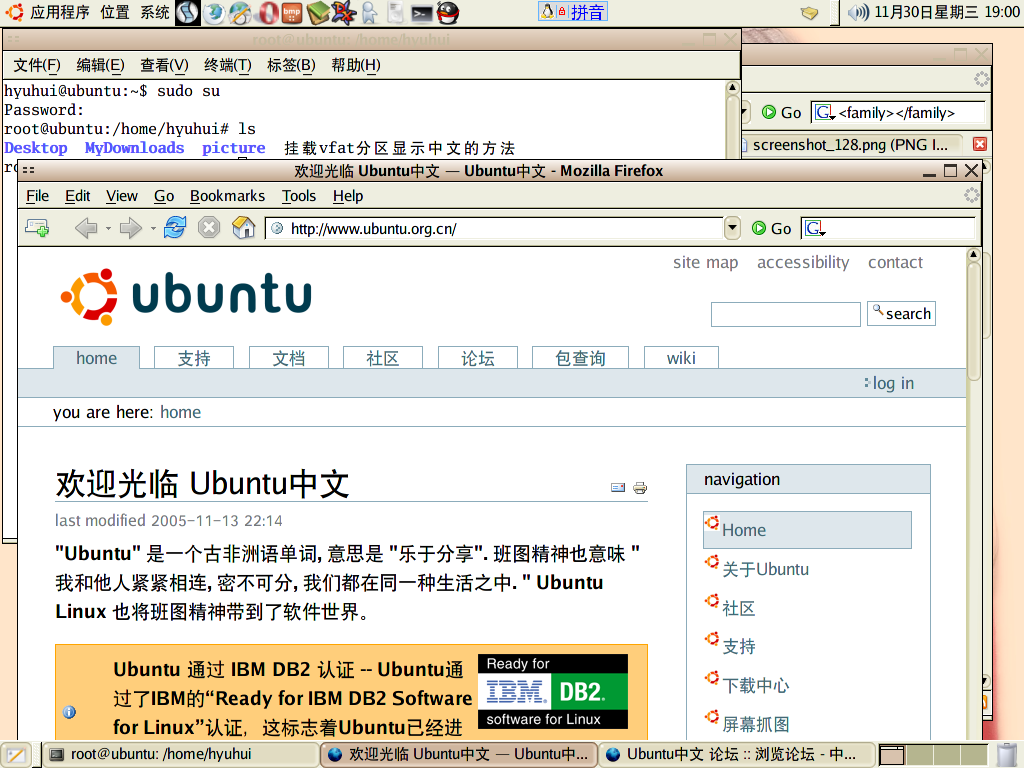The height and width of the screenshot is (768, 1024).
Task: Click Firefox new tab toolbar icon
Action: (37, 228)
